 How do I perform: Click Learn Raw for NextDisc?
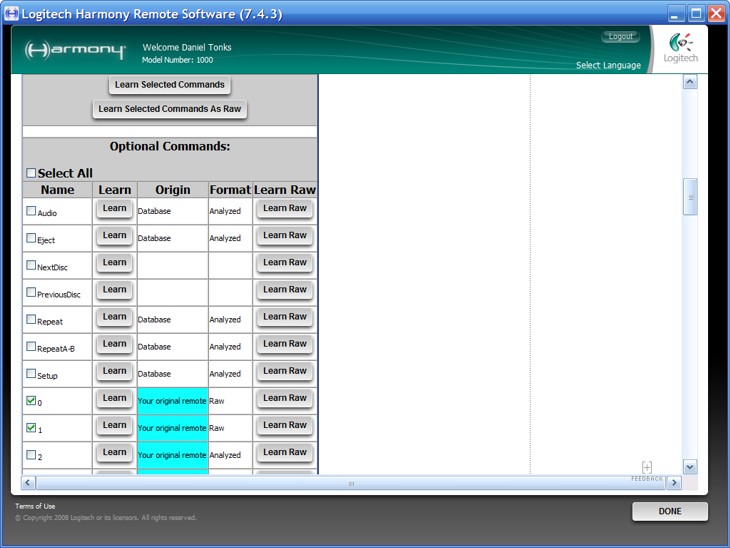click(x=285, y=263)
